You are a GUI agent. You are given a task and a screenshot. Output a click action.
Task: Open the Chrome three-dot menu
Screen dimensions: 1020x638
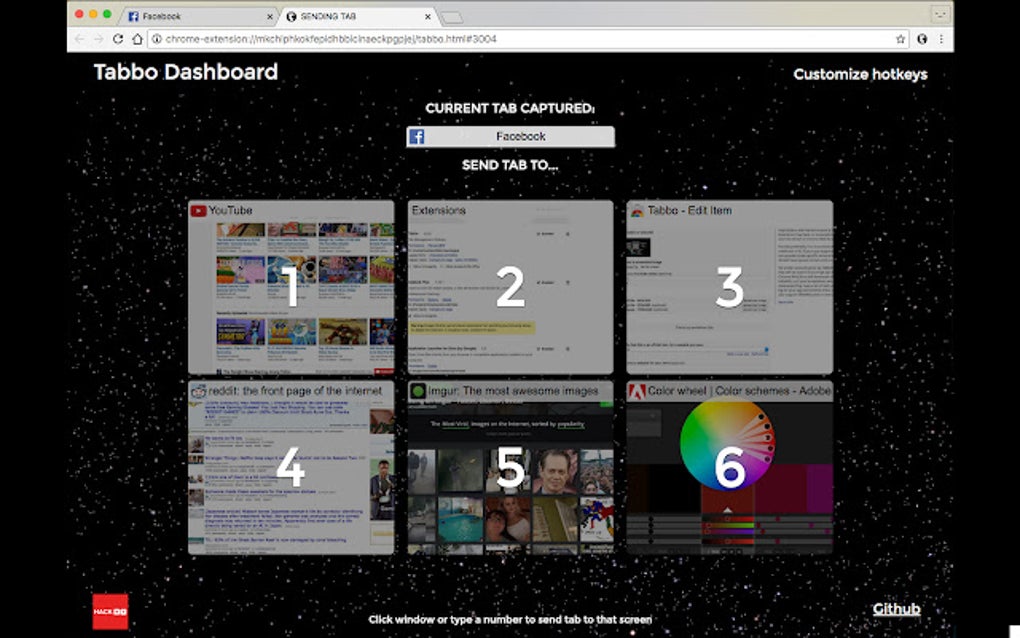coord(941,39)
